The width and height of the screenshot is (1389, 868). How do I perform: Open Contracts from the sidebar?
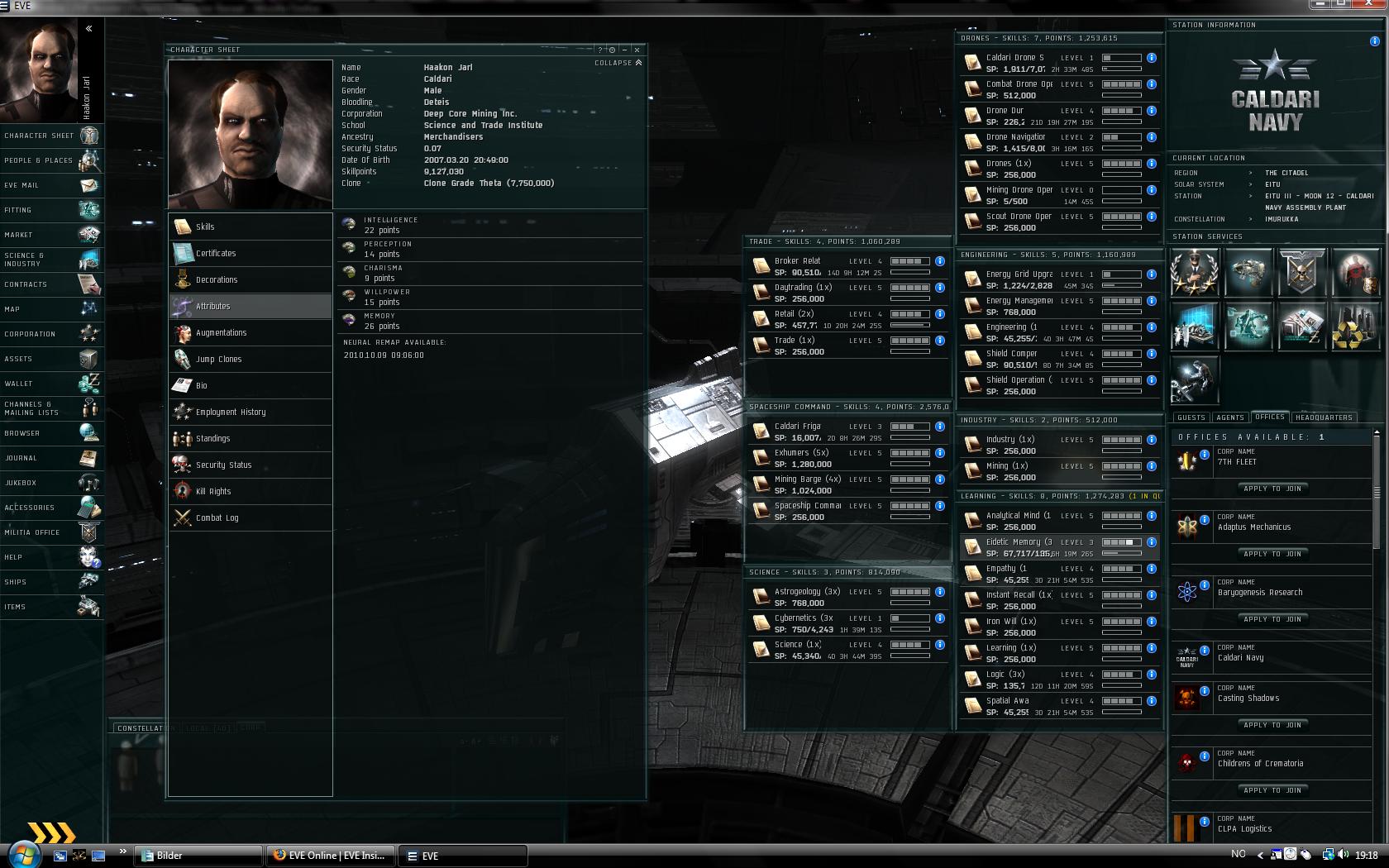pyautogui.click(x=51, y=284)
